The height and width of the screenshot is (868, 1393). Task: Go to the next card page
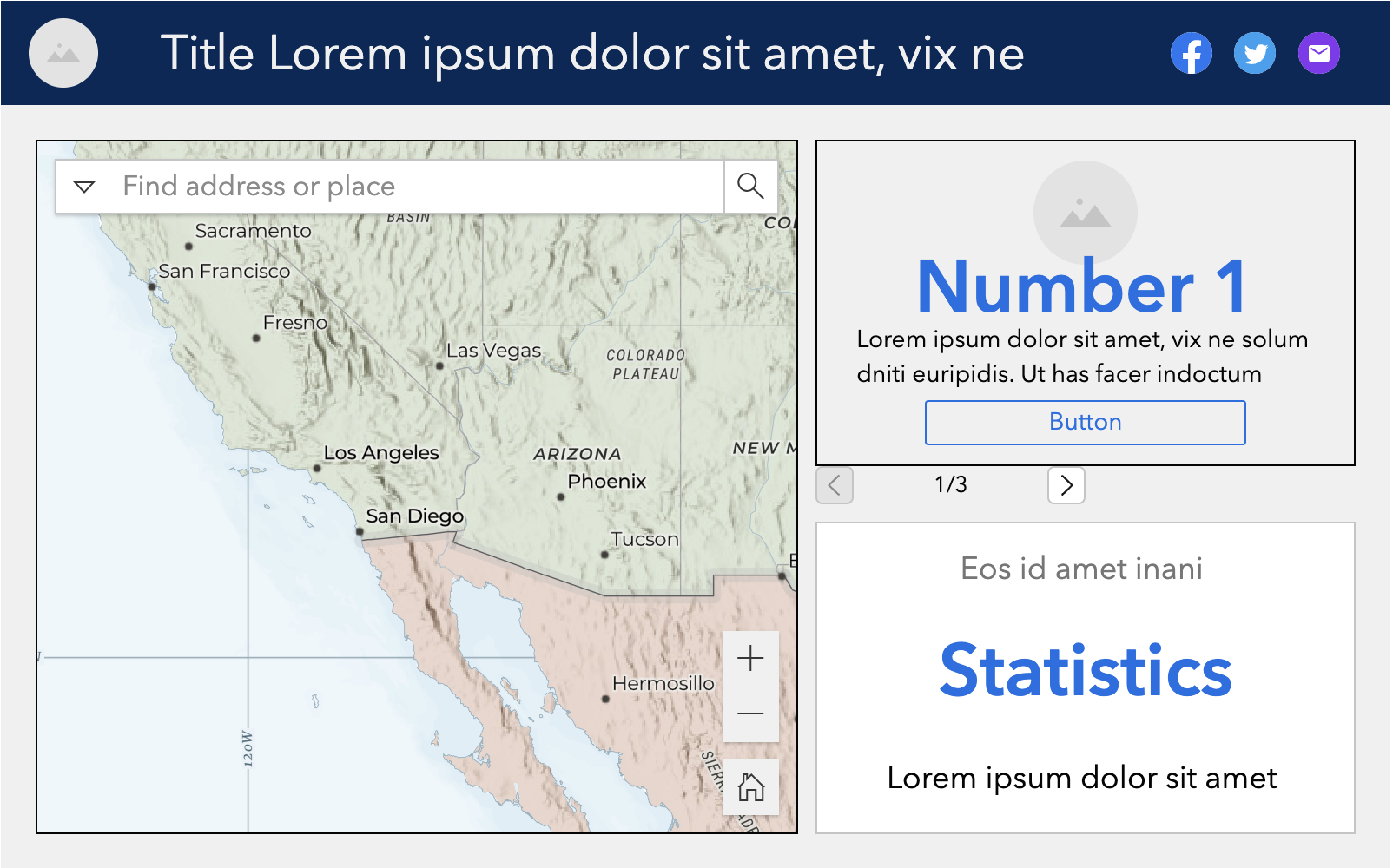[1066, 485]
